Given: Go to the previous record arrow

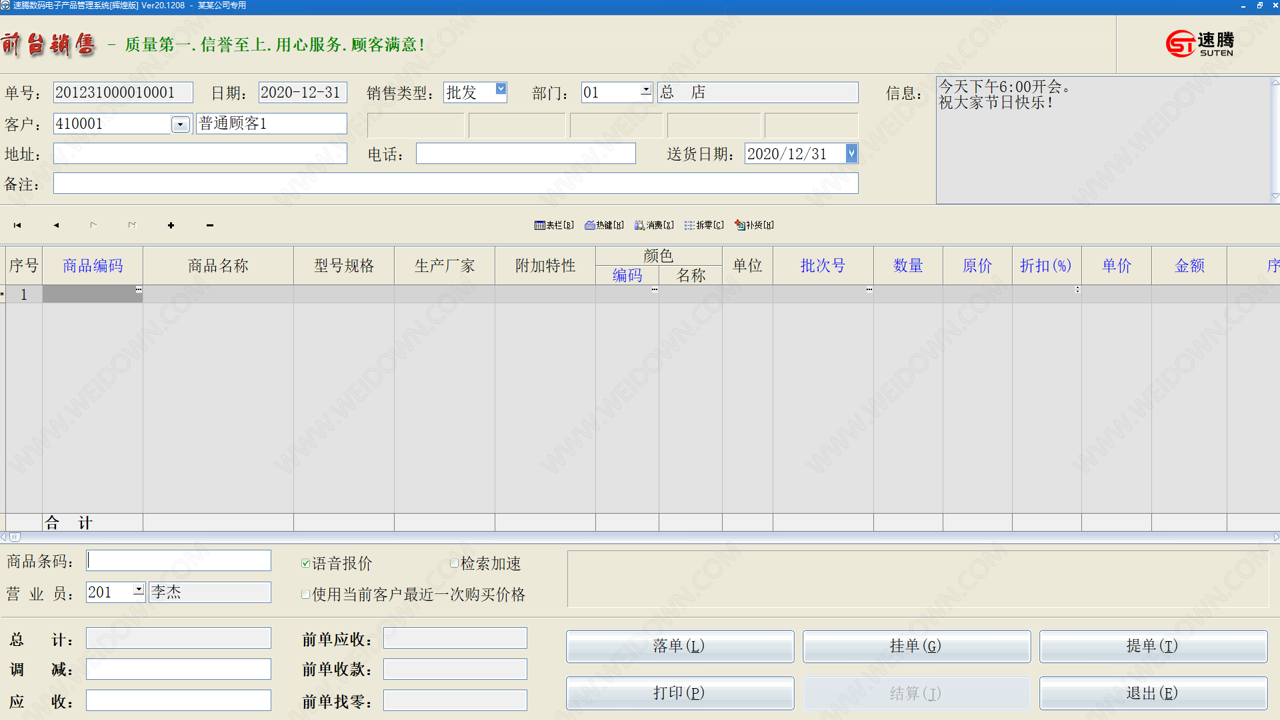Looking at the screenshot, I should click(x=56, y=225).
